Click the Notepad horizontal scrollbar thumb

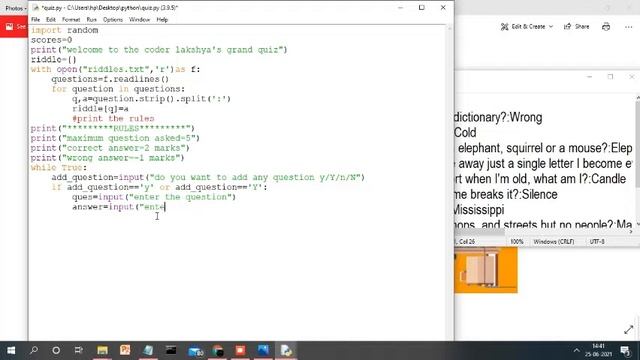(480, 232)
